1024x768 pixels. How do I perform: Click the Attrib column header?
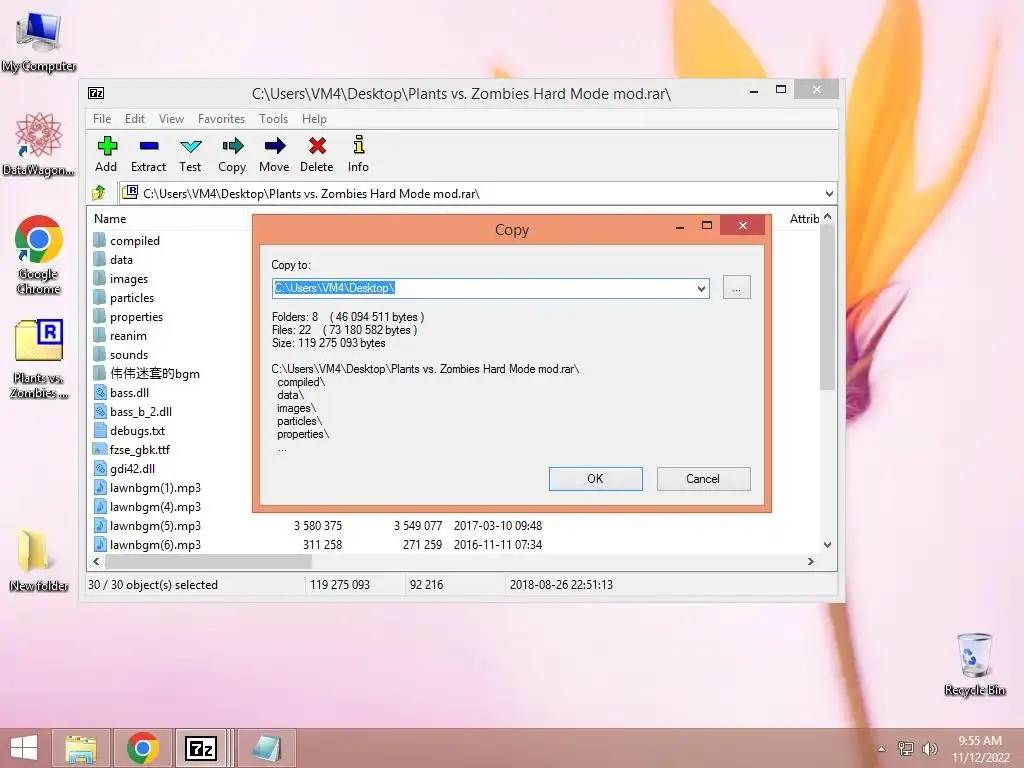(x=803, y=219)
